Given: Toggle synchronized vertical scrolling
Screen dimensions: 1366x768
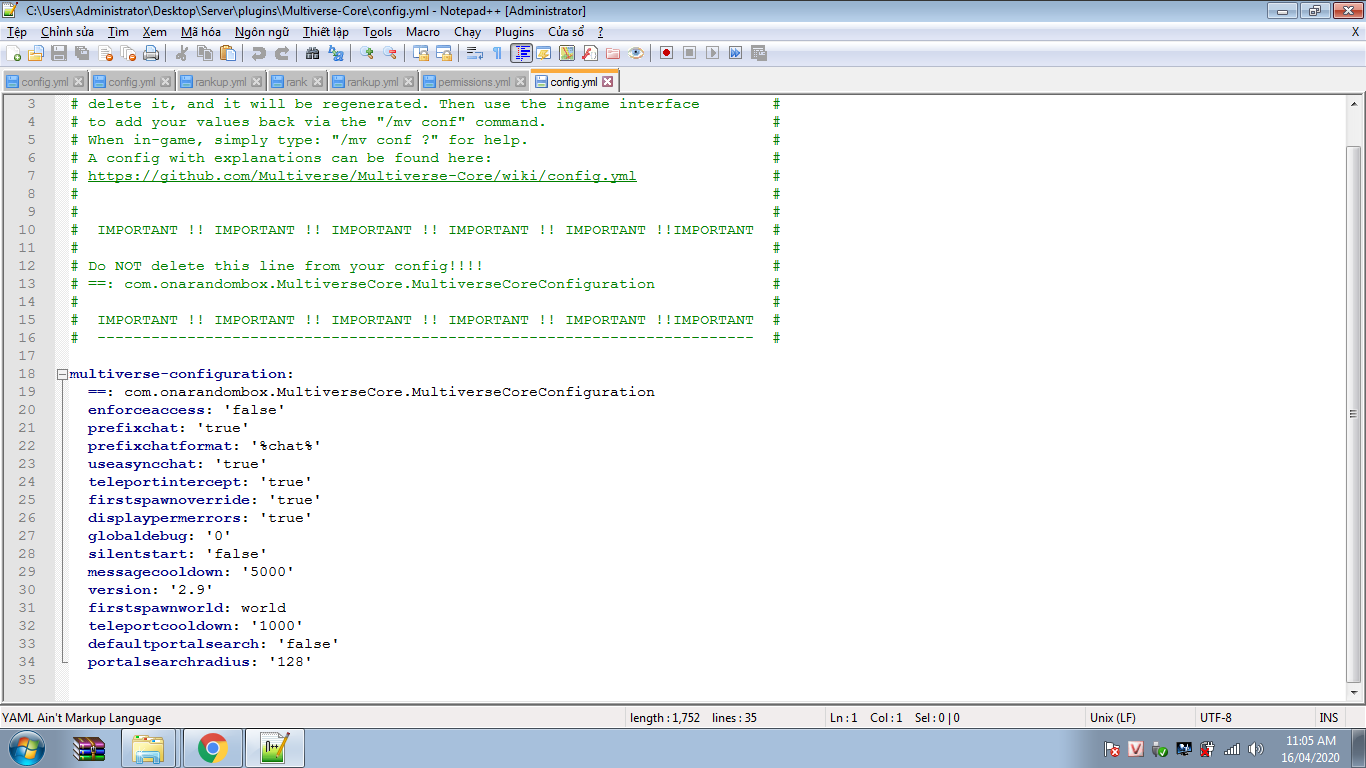Looking at the screenshot, I should [421, 53].
